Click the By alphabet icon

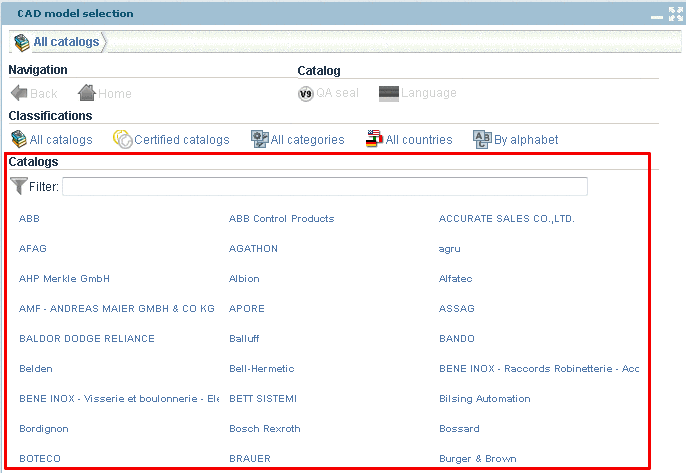(x=482, y=140)
